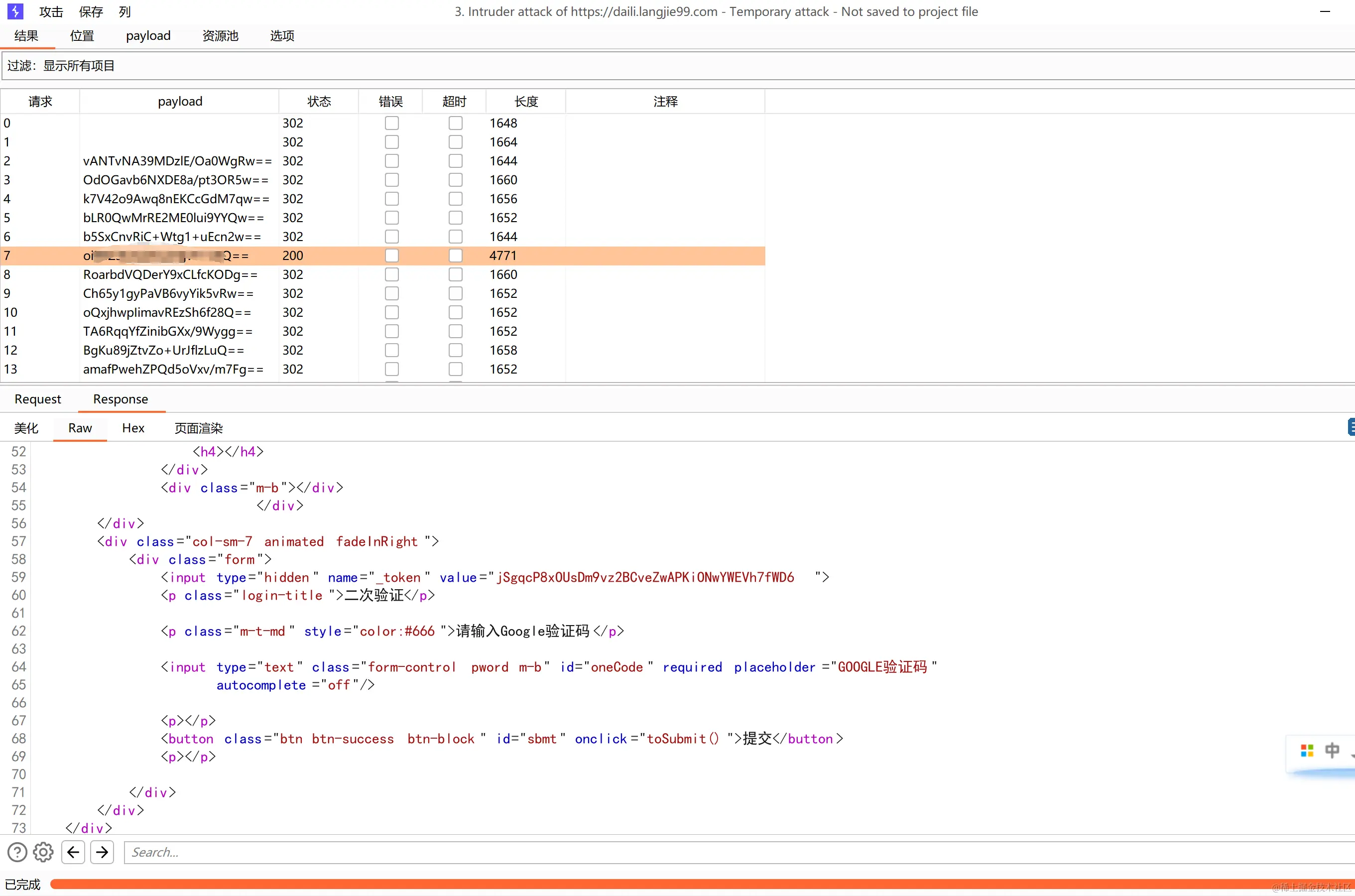The width and height of the screenshot is (1355, 896).
Task: Open the 攻击 menu
Action: [x=51, y=11]
